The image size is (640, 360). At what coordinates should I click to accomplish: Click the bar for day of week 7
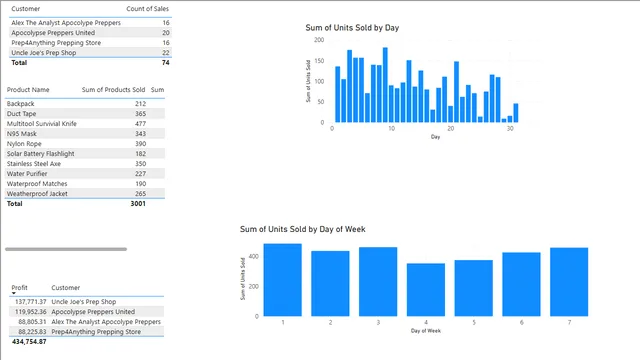pos(569,282)
